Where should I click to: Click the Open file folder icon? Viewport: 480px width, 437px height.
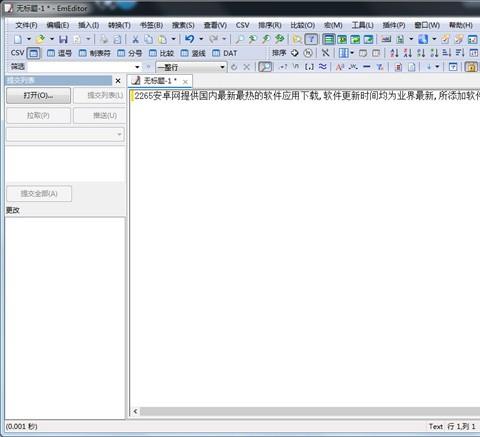(40, 40)
